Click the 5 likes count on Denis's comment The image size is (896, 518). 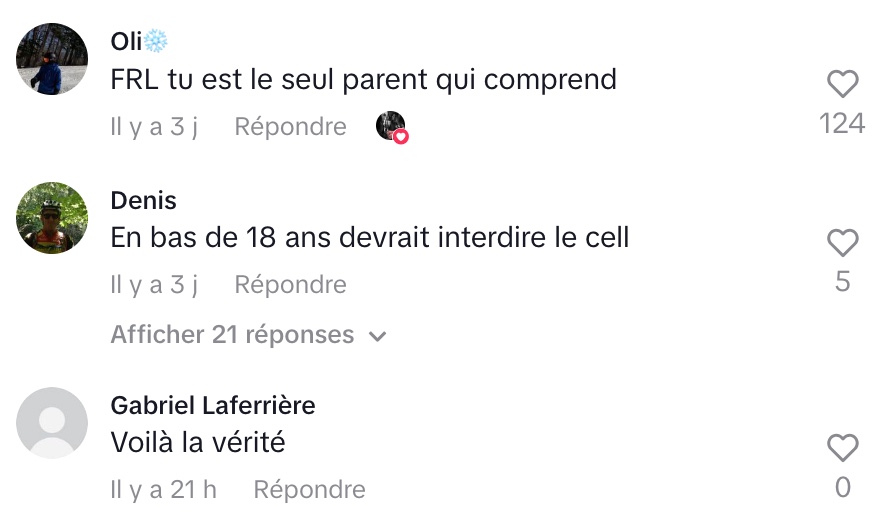coord(842,281)
